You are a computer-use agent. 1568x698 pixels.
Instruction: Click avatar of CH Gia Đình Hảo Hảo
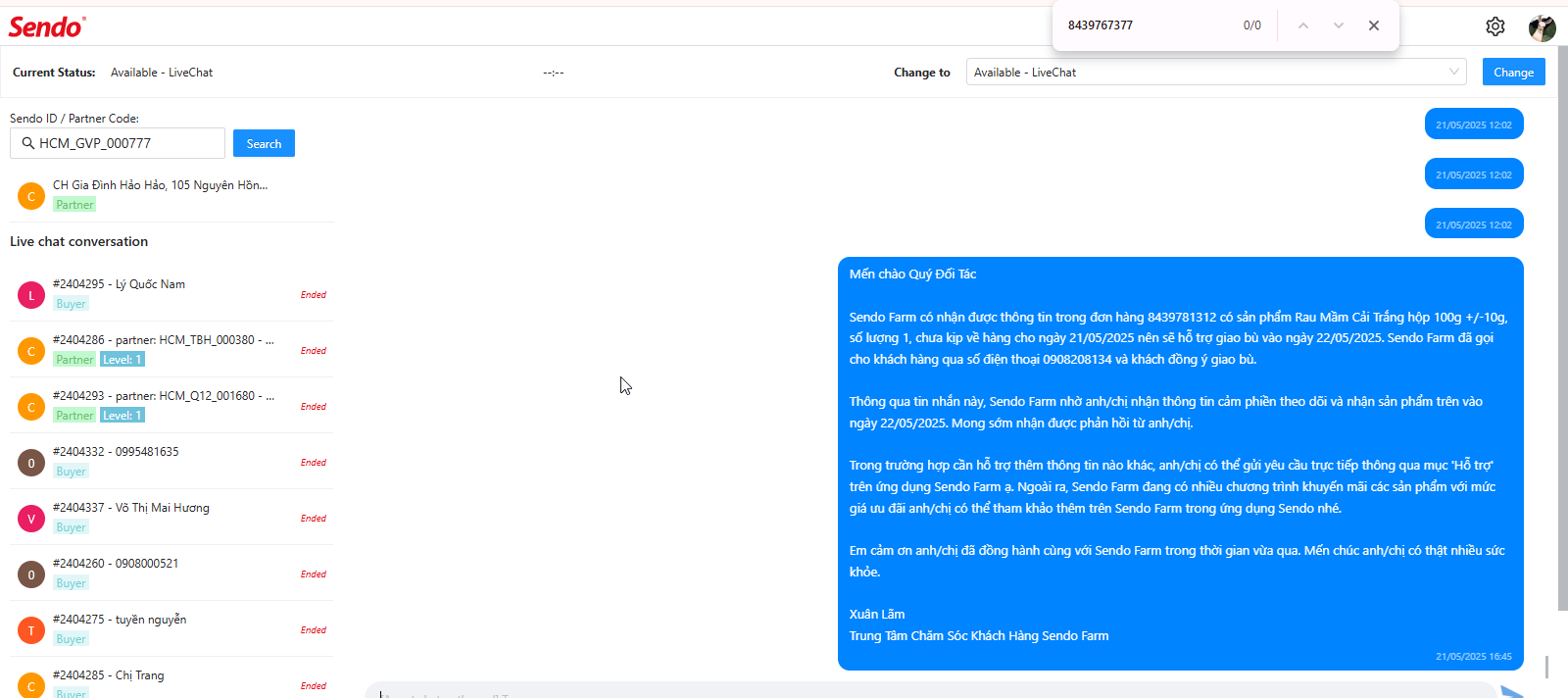click(31, 196)
